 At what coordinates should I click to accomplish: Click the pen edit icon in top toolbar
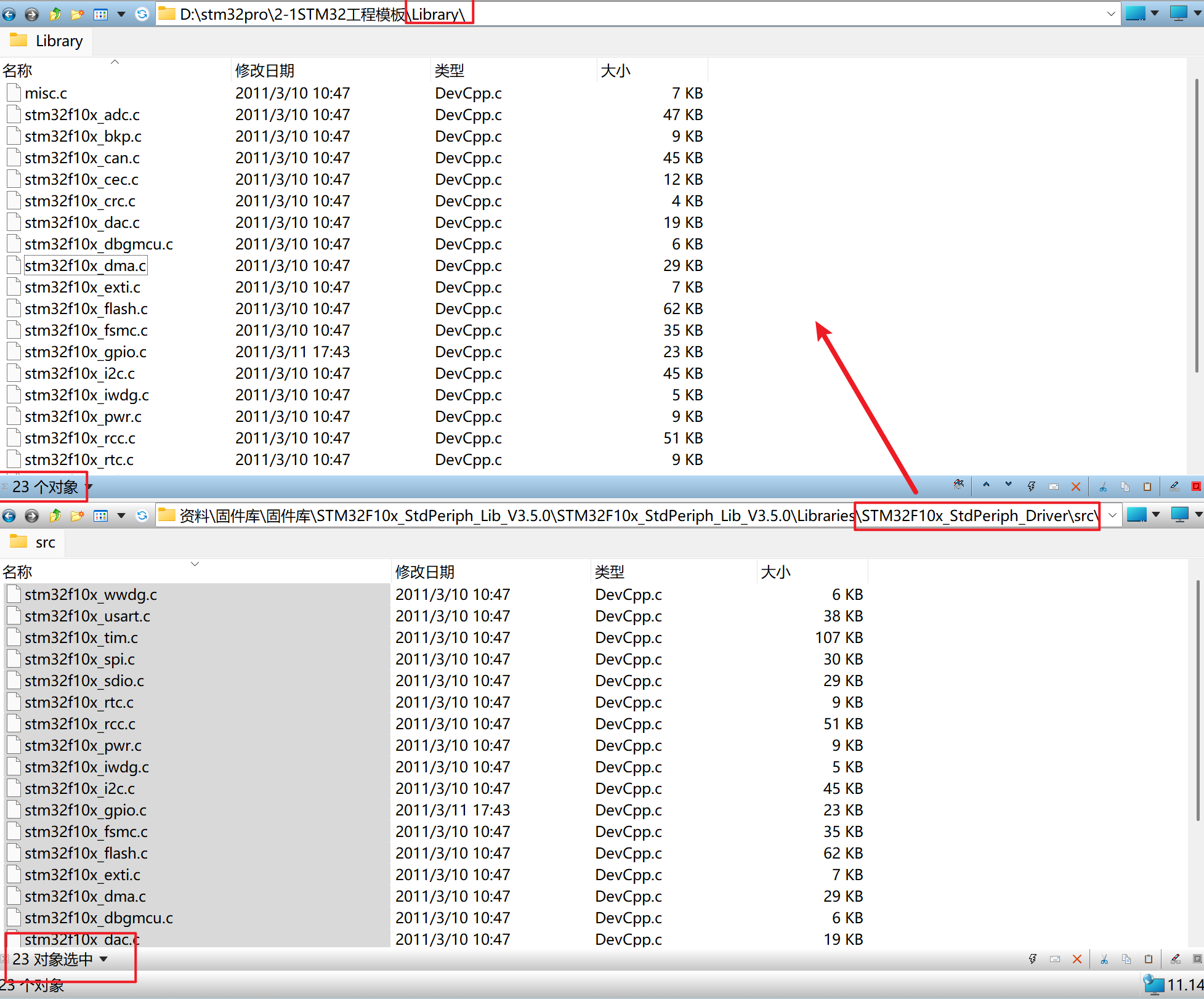tap(1174, 487)
